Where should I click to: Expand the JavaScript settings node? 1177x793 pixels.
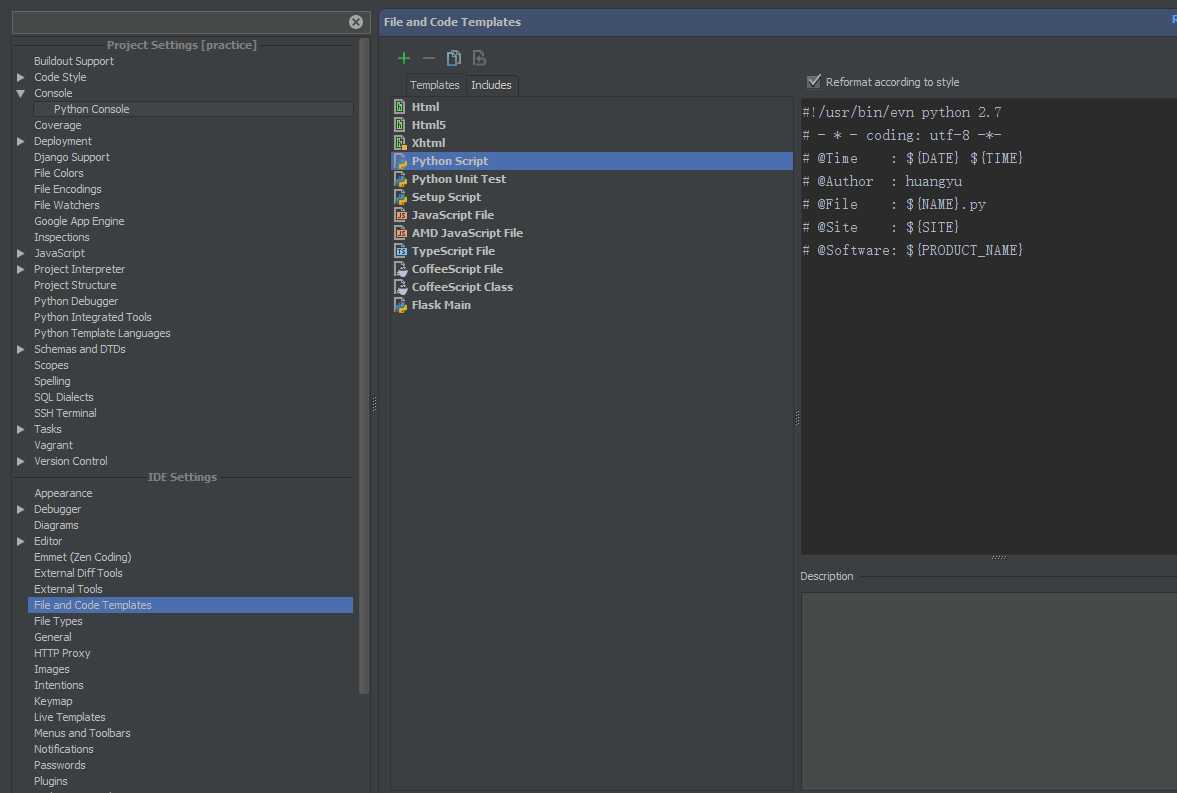[20, 253]
